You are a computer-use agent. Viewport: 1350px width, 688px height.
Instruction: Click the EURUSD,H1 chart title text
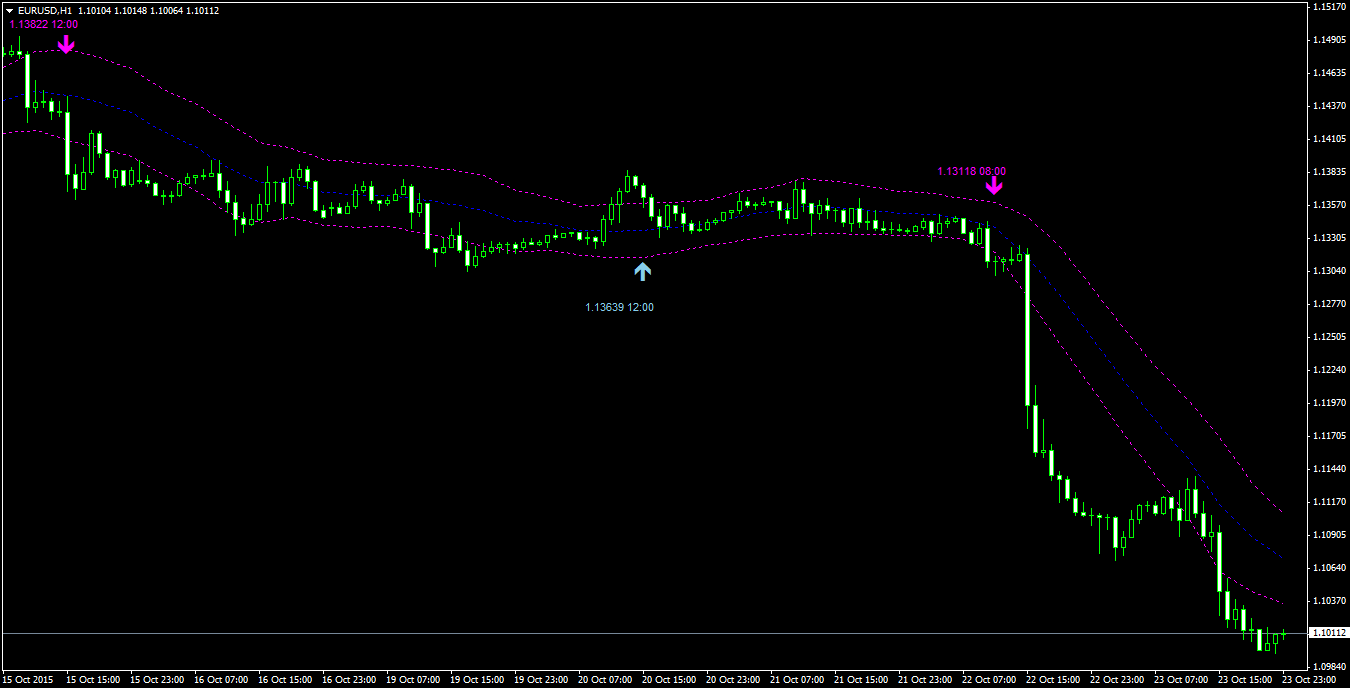click(x=44, y=10)
